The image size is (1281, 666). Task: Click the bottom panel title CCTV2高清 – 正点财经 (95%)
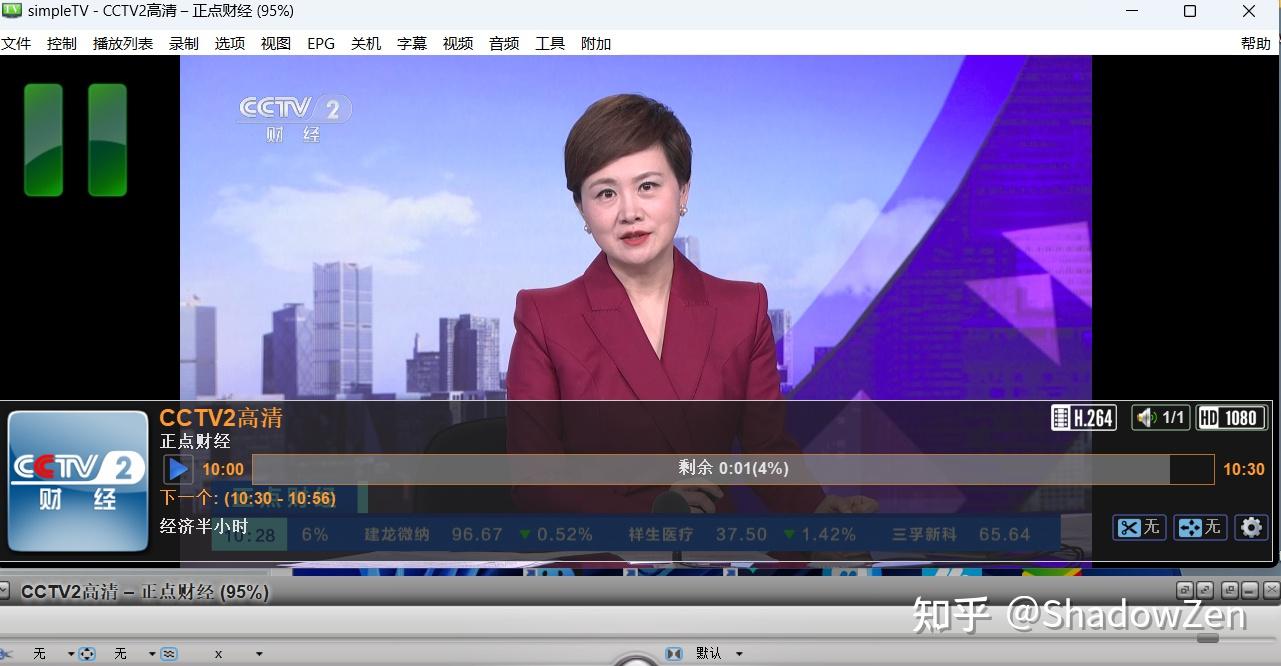tap(145, 592)
